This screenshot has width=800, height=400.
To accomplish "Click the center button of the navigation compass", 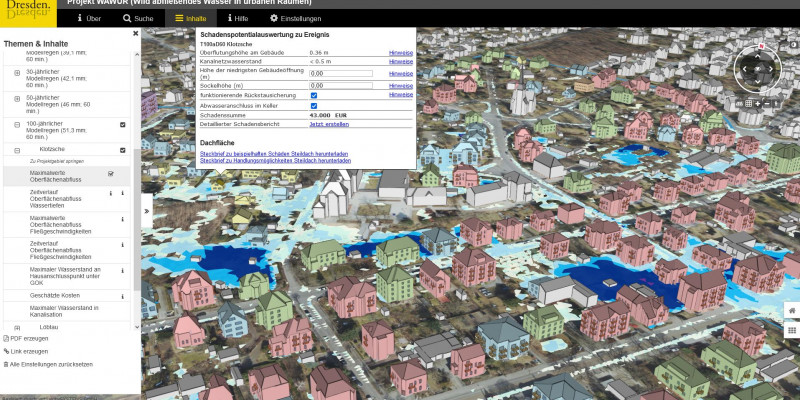I will 758,69.
